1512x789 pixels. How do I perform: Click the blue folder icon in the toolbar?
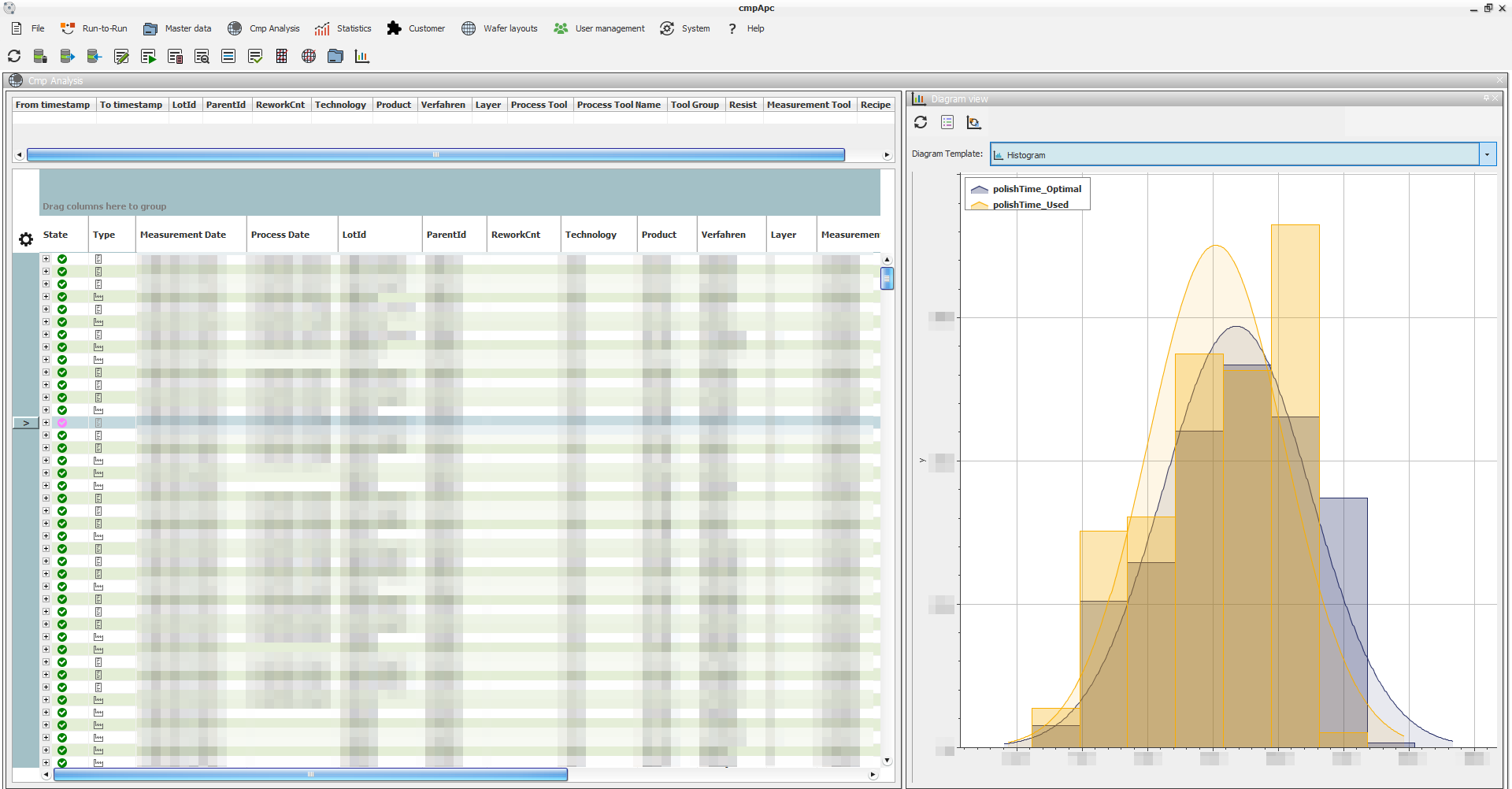(335, 56)
